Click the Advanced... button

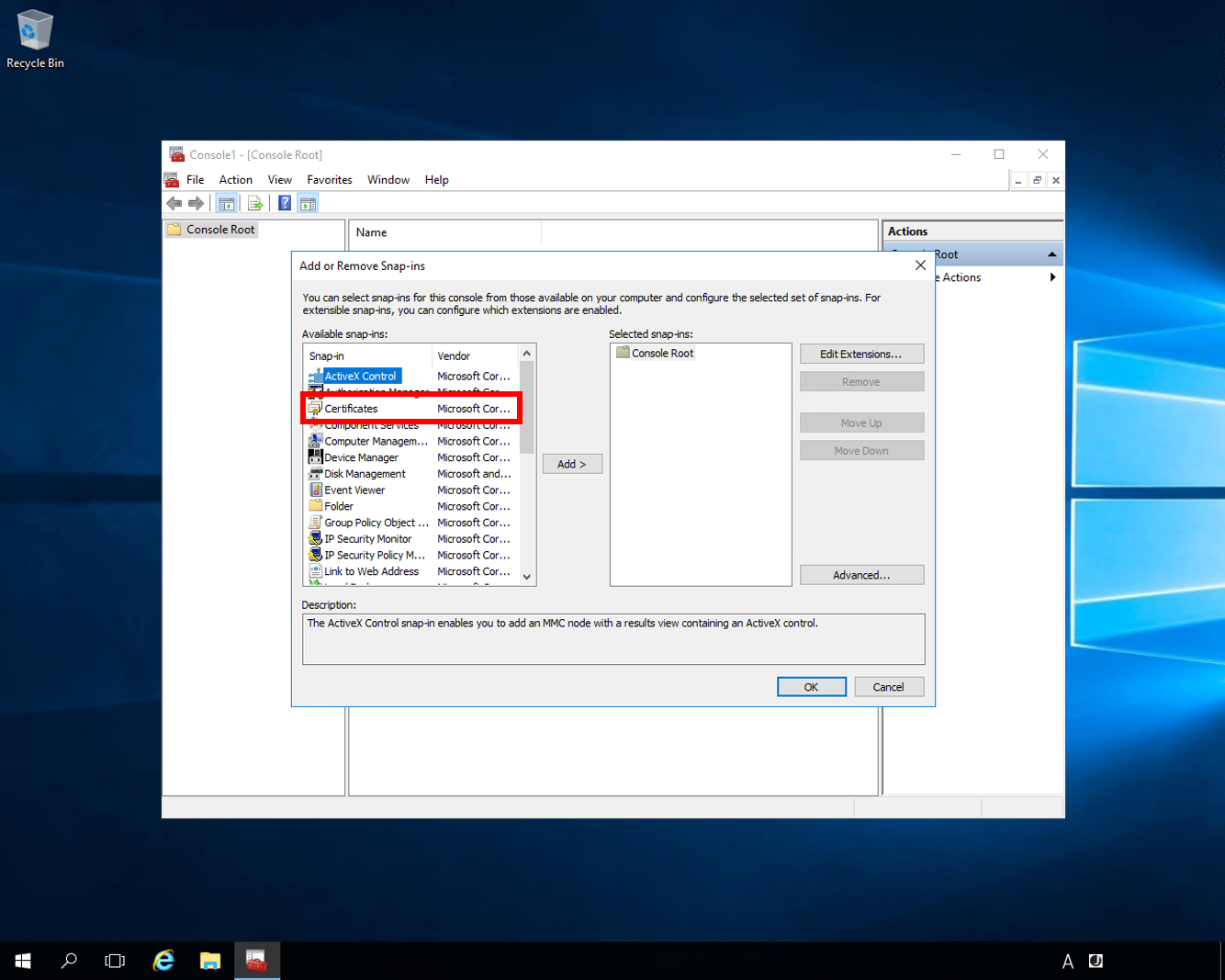(x=861, y=575)
